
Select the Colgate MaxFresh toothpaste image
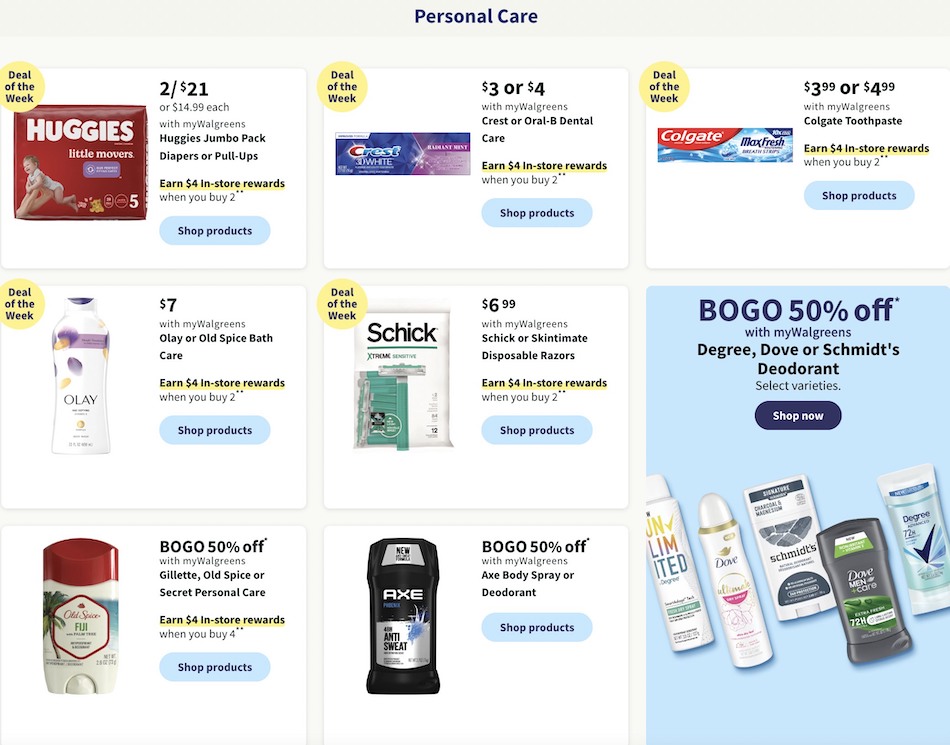coord(725,145)
